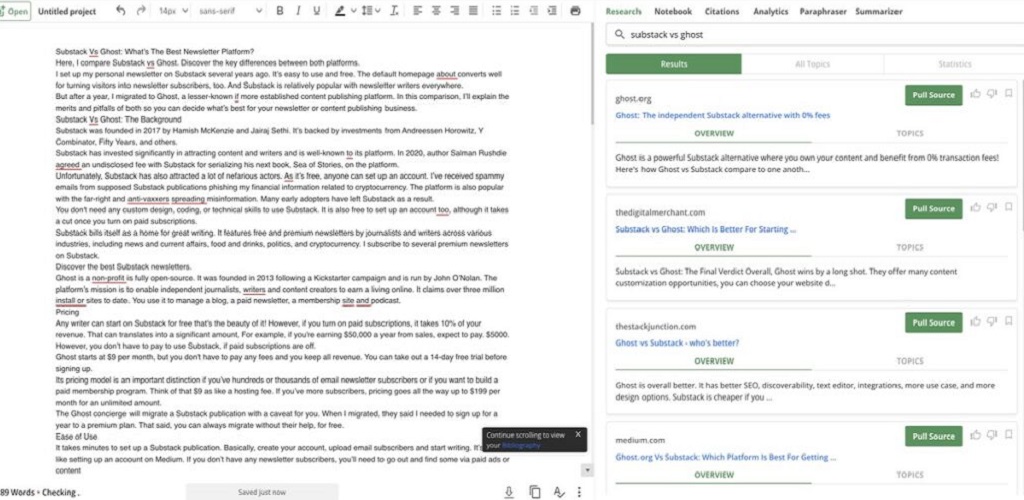
Task: Align text right
Action: [455, 11]
